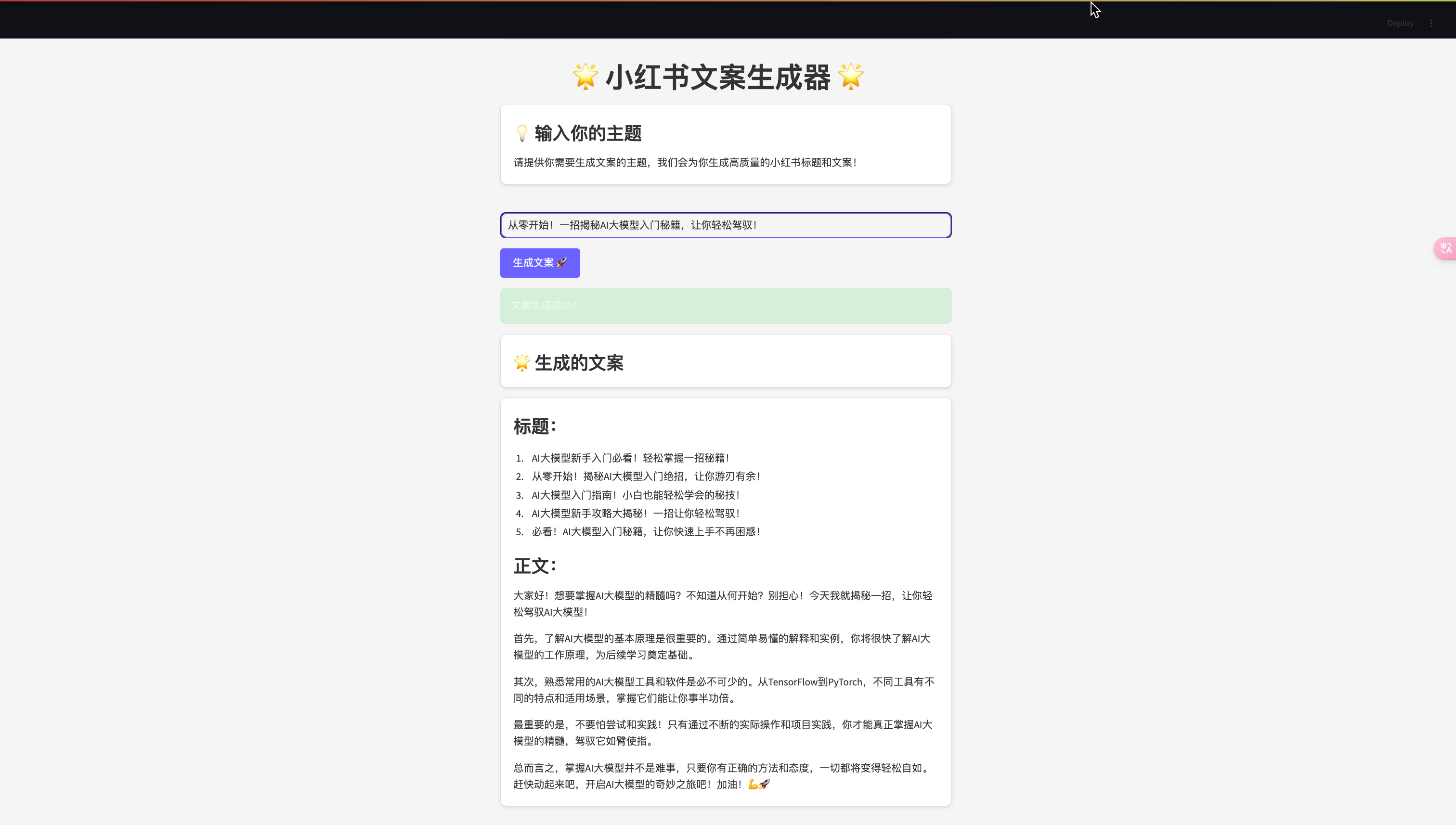Click the light bulb emoji beside 输入你的主题
Image resolution: width=1456 pixels, height=825 pixels.
(521, 133)
